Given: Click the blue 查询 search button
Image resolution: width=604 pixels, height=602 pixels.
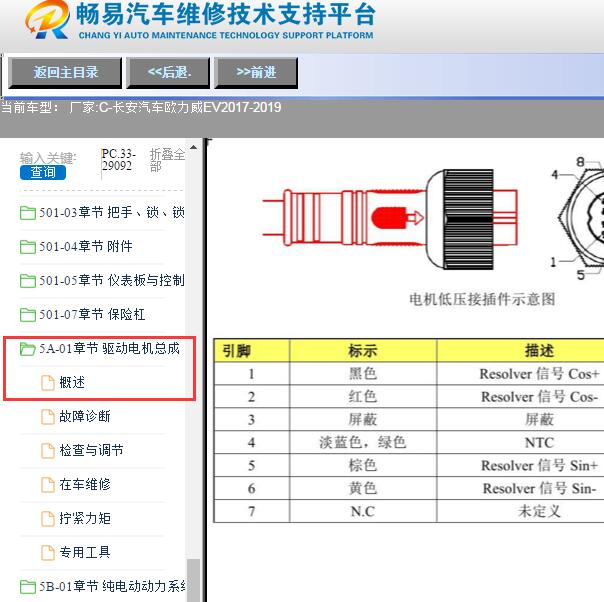Looking at the screenshot, I should (43, 172).
